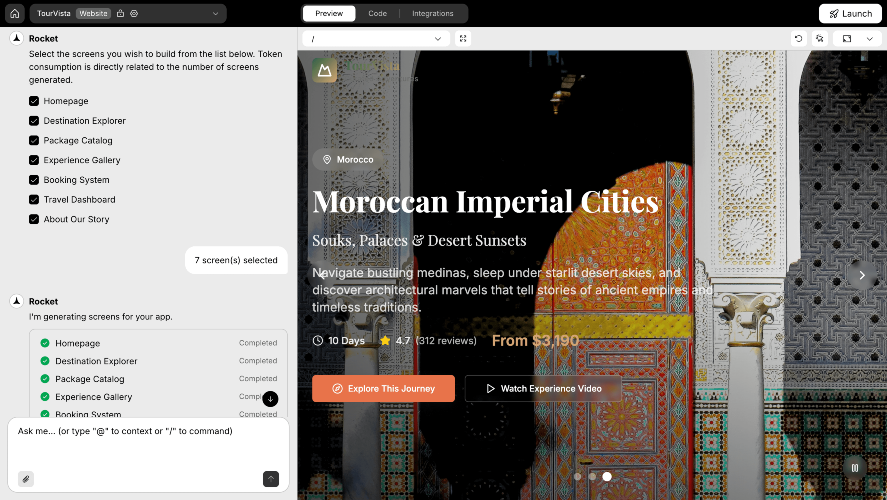887x500 pixels.
Task: Click the '7 screen(s) selected' message
Action: click(236, 260)
